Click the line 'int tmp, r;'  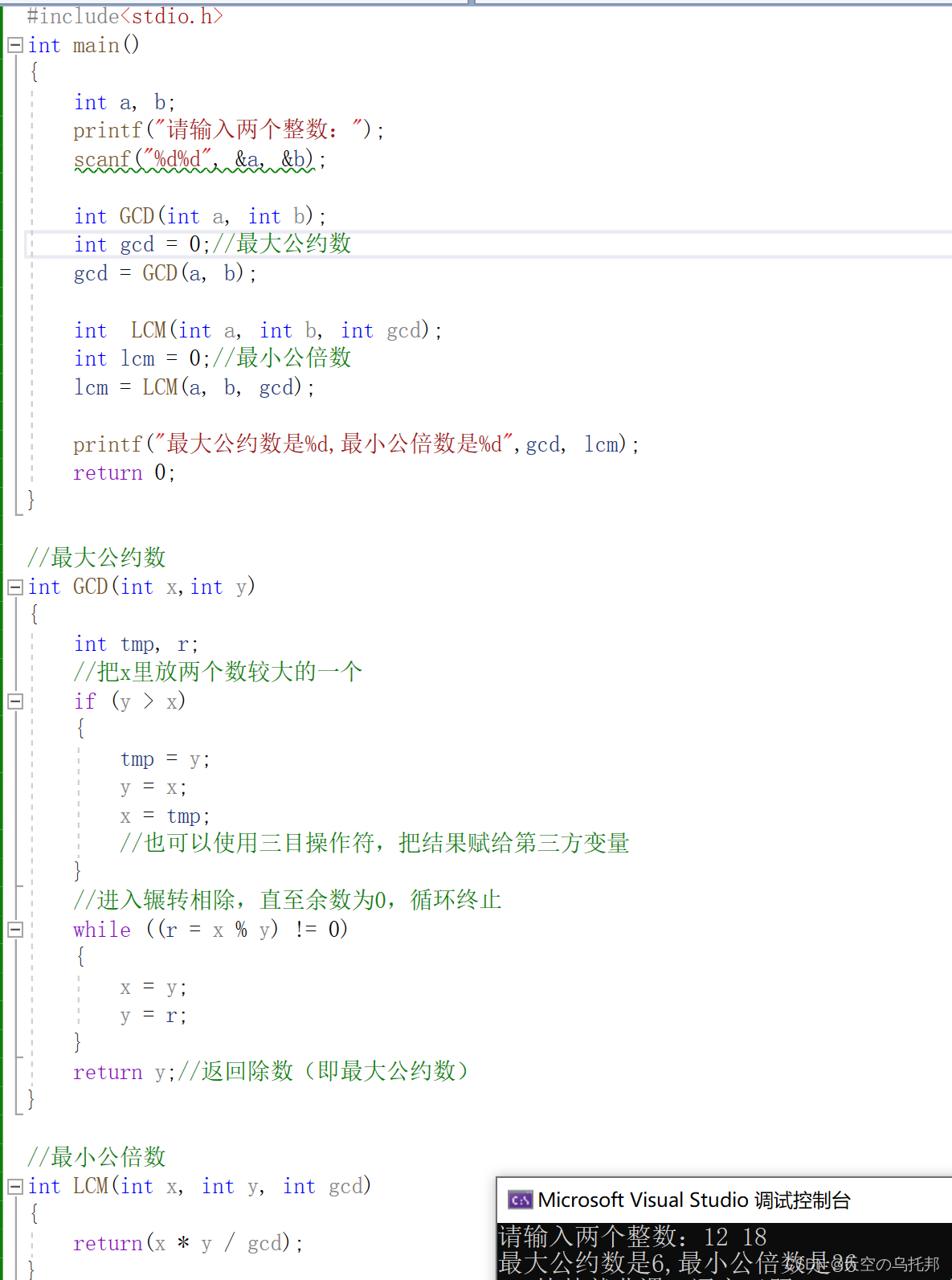[136, 644]
